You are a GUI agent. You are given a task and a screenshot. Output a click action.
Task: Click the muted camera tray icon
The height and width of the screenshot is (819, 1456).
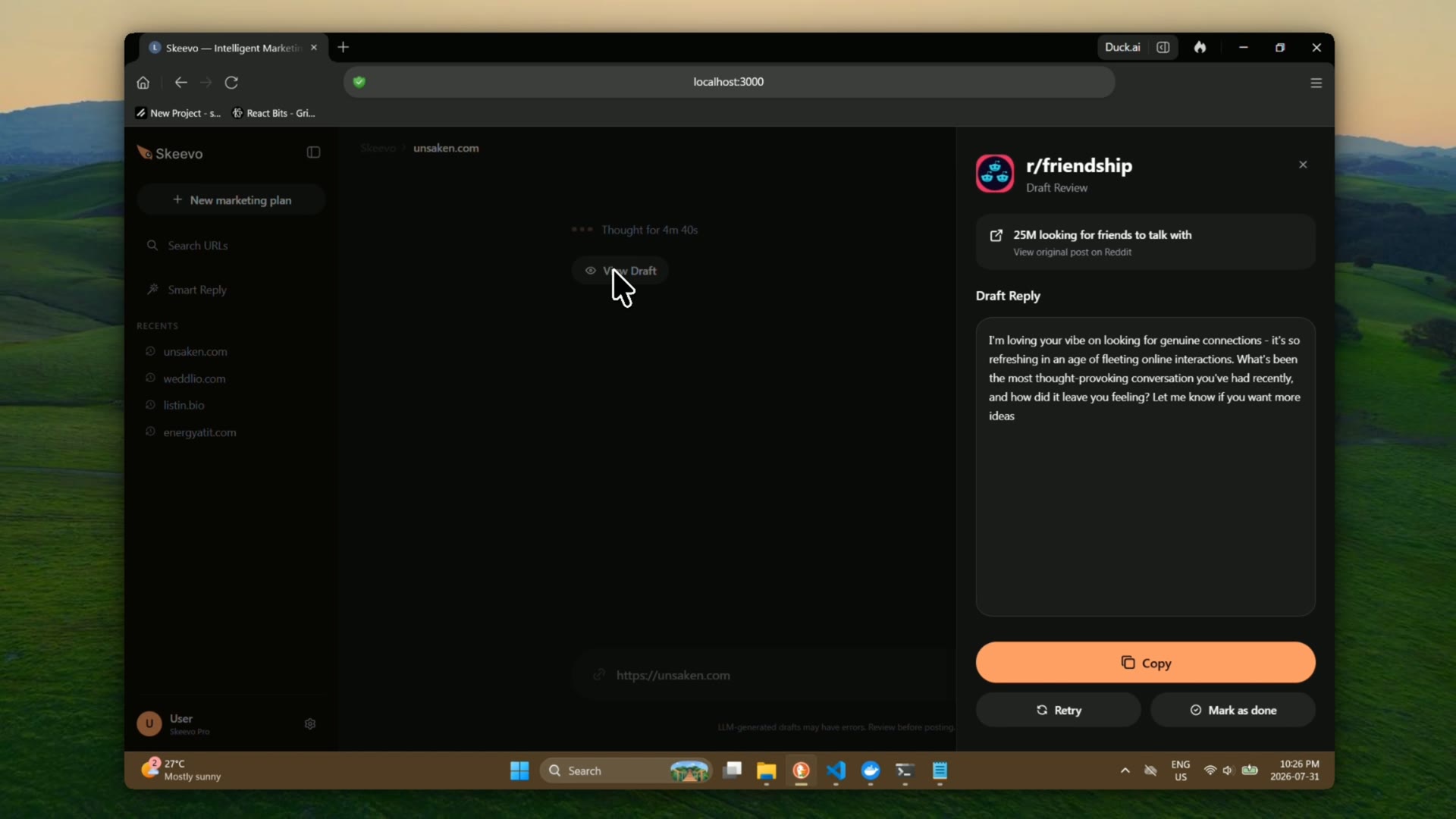pos(1150,770)
